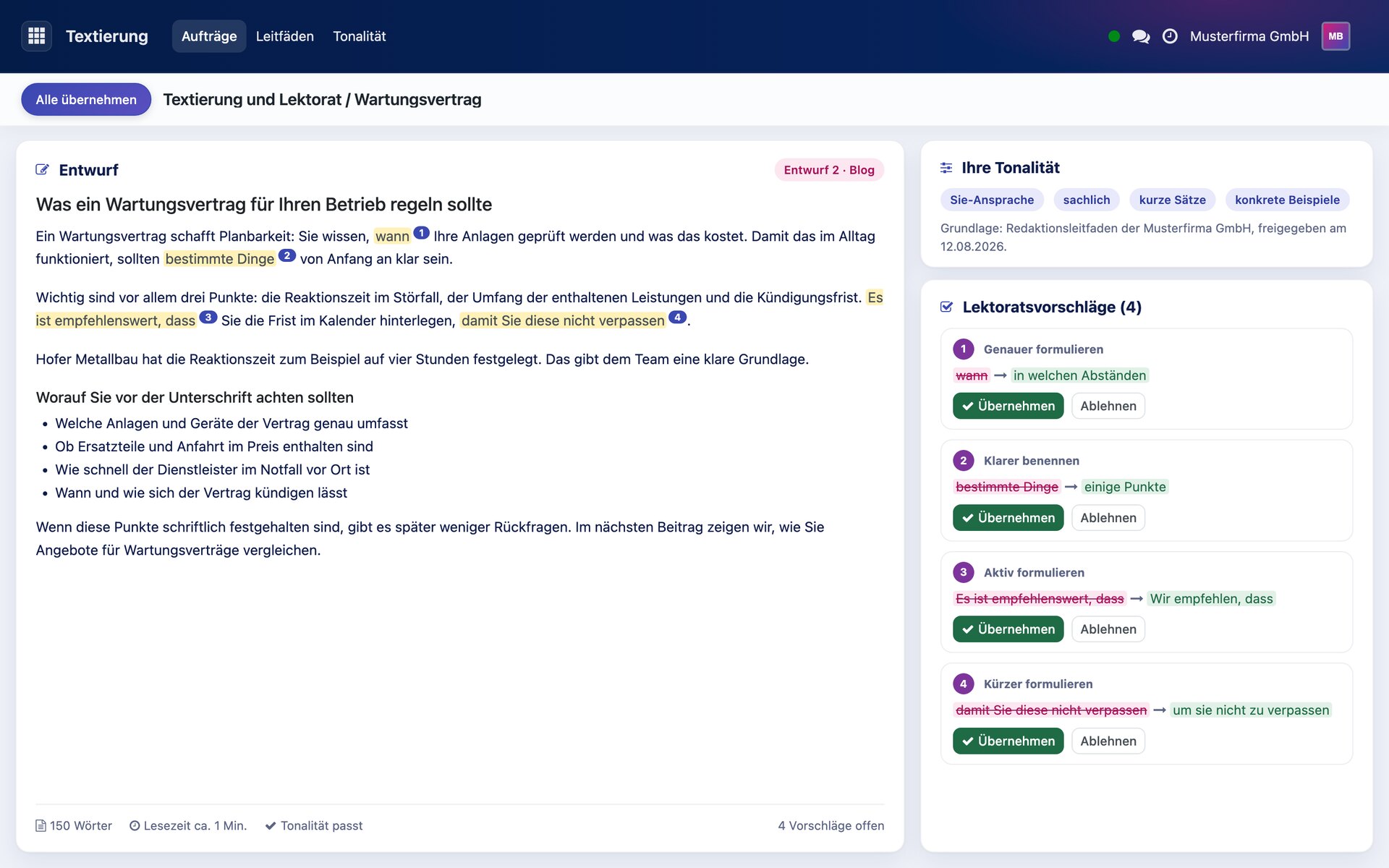Accept suggestion 'um sie nicht zu verpassen'
The image size is (1389, 868).
(1008, 741)
